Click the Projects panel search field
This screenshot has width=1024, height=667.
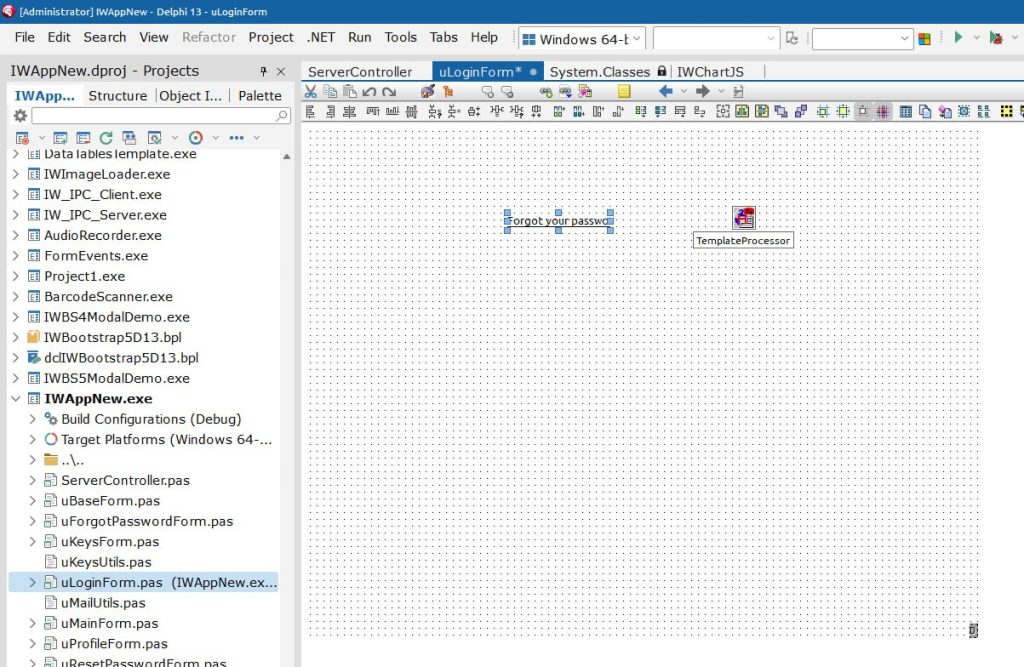tap(160, 116)
